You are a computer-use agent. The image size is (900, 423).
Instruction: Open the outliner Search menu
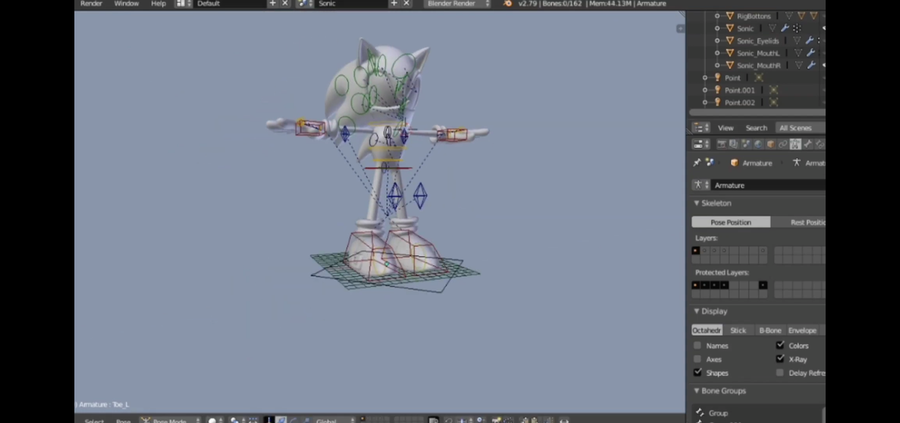click(757, 128)
